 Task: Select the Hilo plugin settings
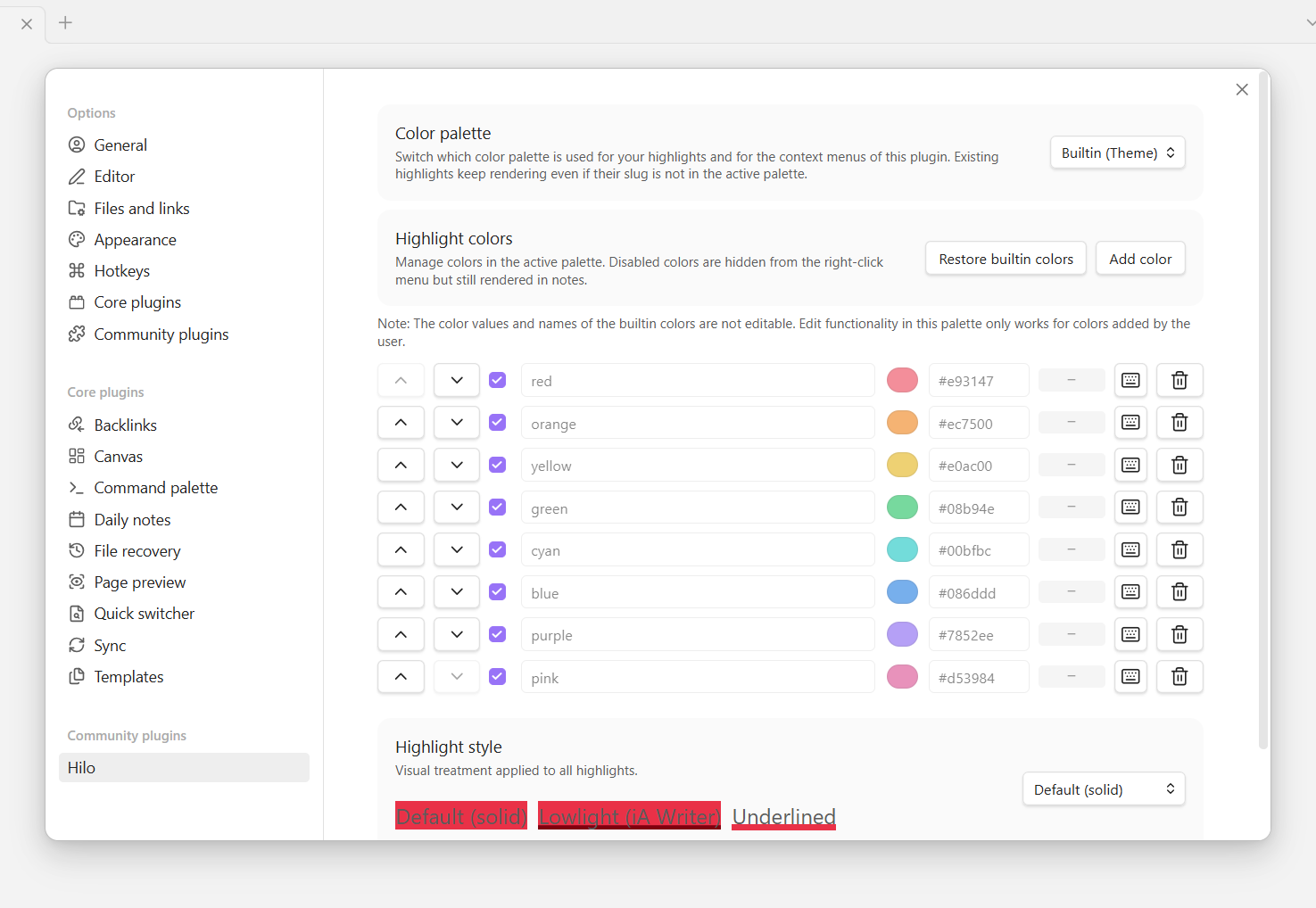click(x=184, y=768)
